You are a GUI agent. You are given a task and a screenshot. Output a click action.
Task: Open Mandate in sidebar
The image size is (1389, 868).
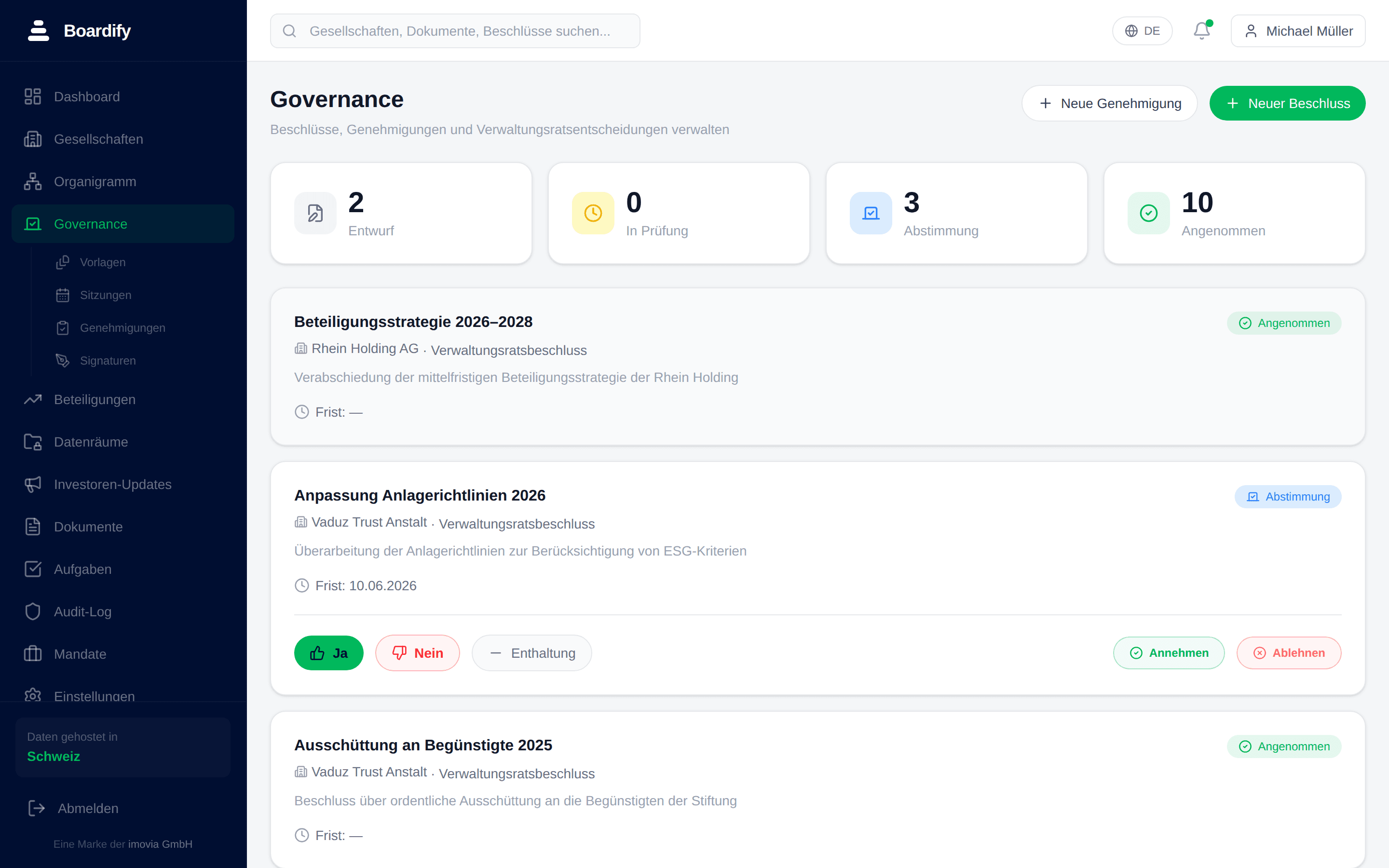tap(123, 654)
